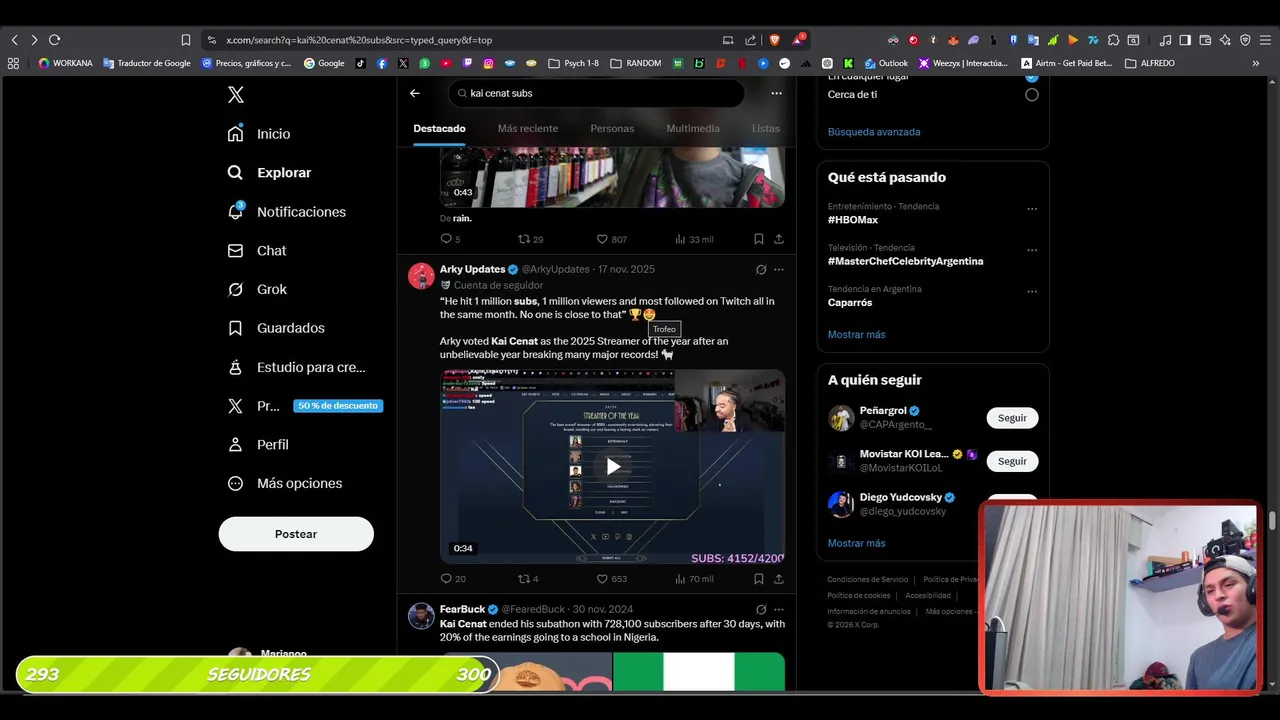Repost the Arky Updates post with 4 reposts
Screen dimensions: 1280x720
click(528, 578)
